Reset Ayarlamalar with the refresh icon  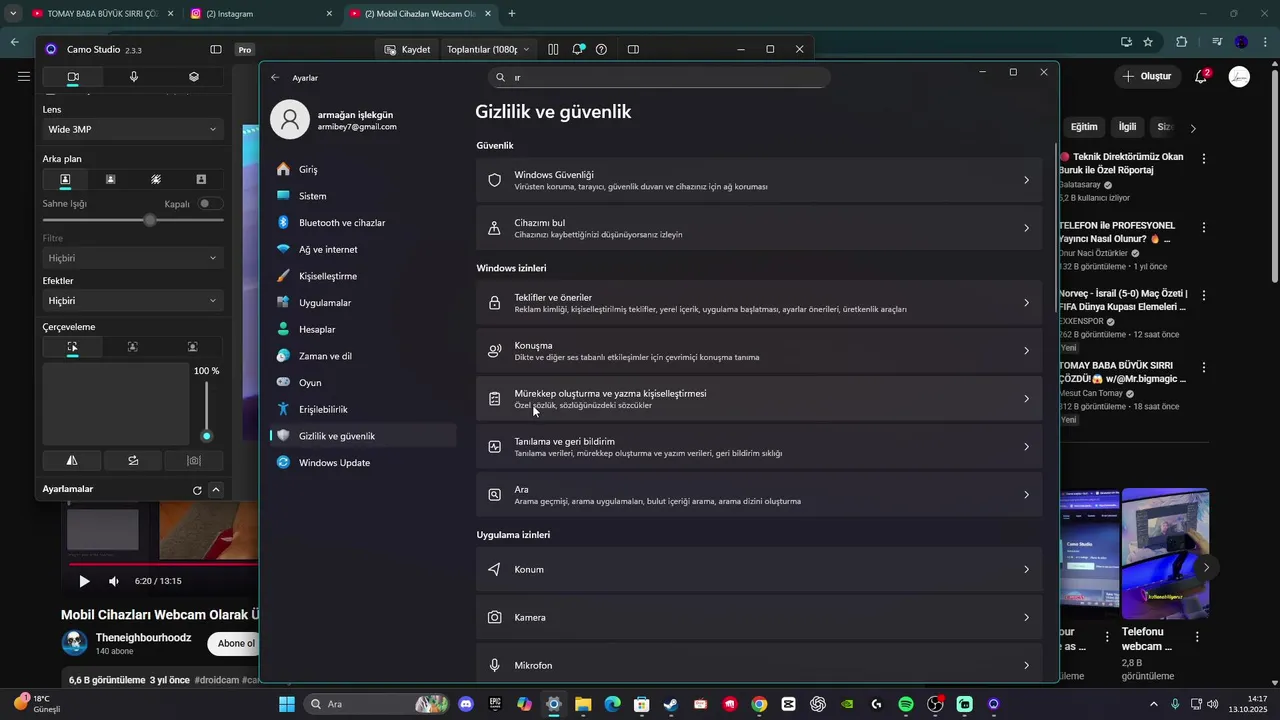click(x=197, y=490)
